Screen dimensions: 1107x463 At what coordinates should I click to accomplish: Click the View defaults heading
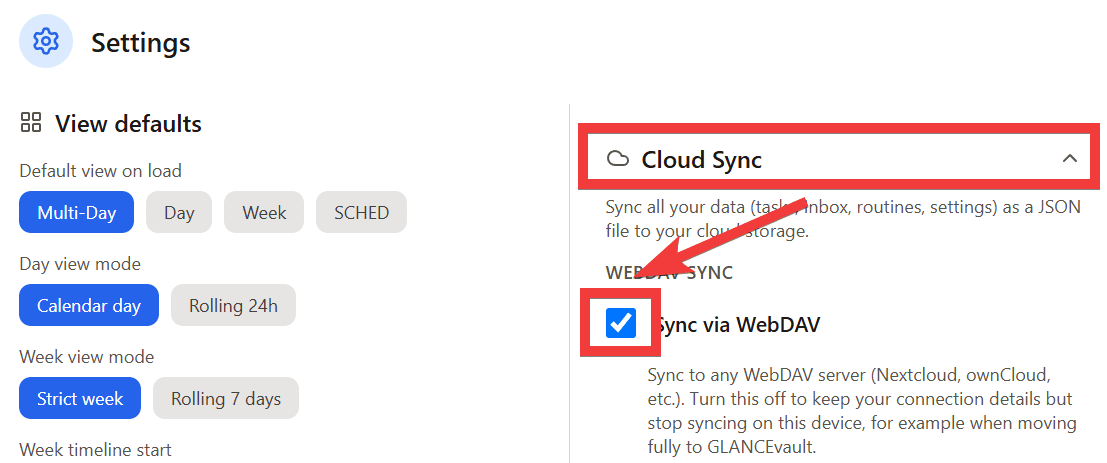click(x=128, y=124)
